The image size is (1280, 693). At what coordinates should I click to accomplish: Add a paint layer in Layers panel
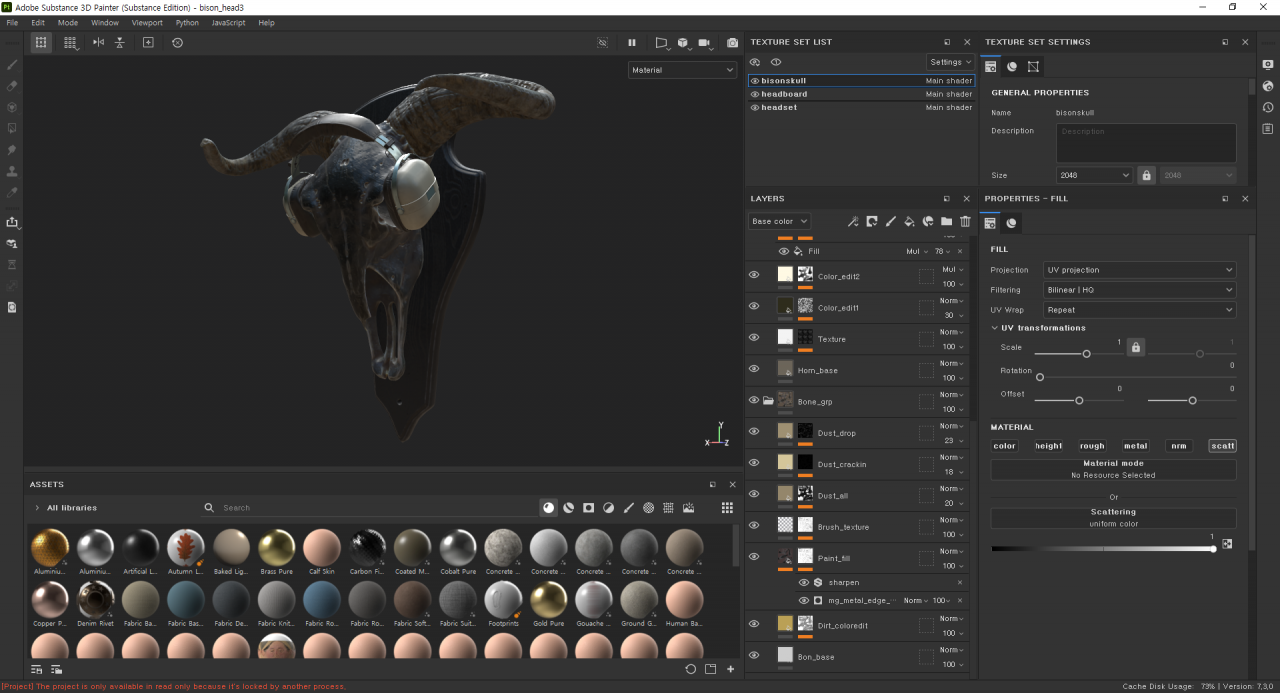click(890, 221)
